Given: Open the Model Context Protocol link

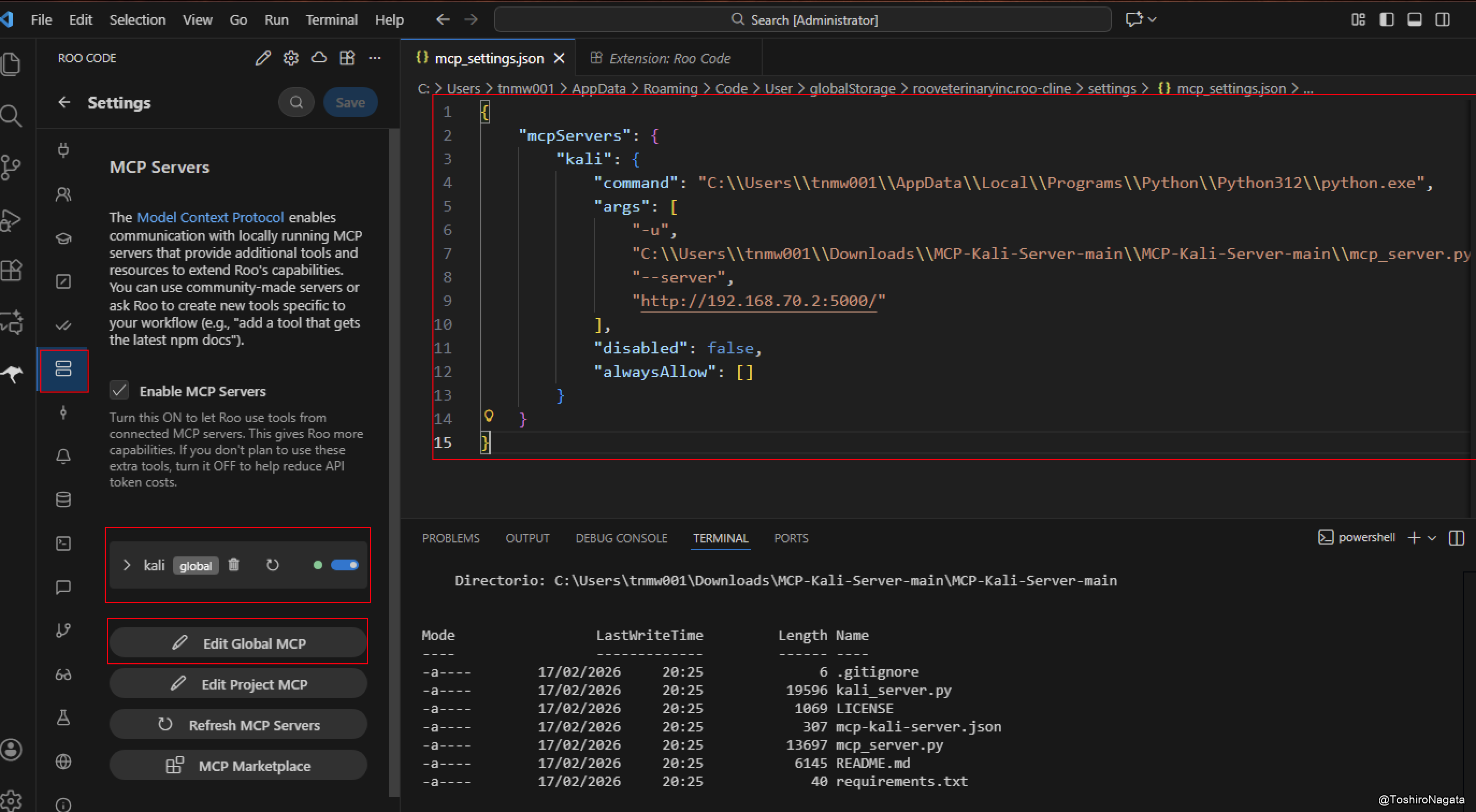Looking at the screenshot, I should [x=209, y=217].
